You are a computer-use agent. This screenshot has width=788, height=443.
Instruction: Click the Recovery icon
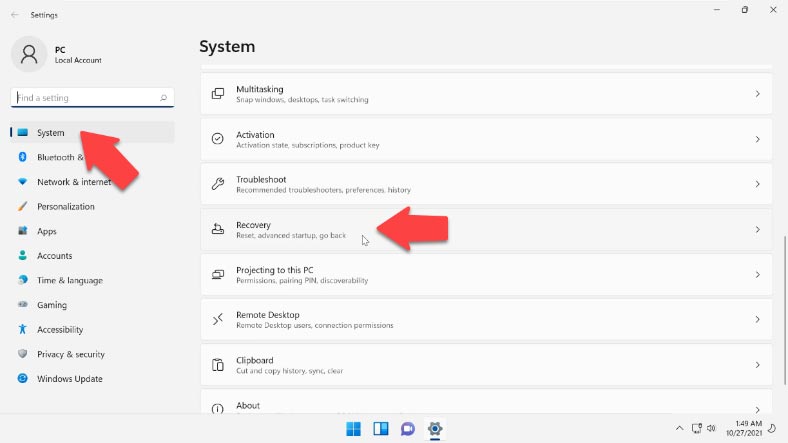[218, 229]
